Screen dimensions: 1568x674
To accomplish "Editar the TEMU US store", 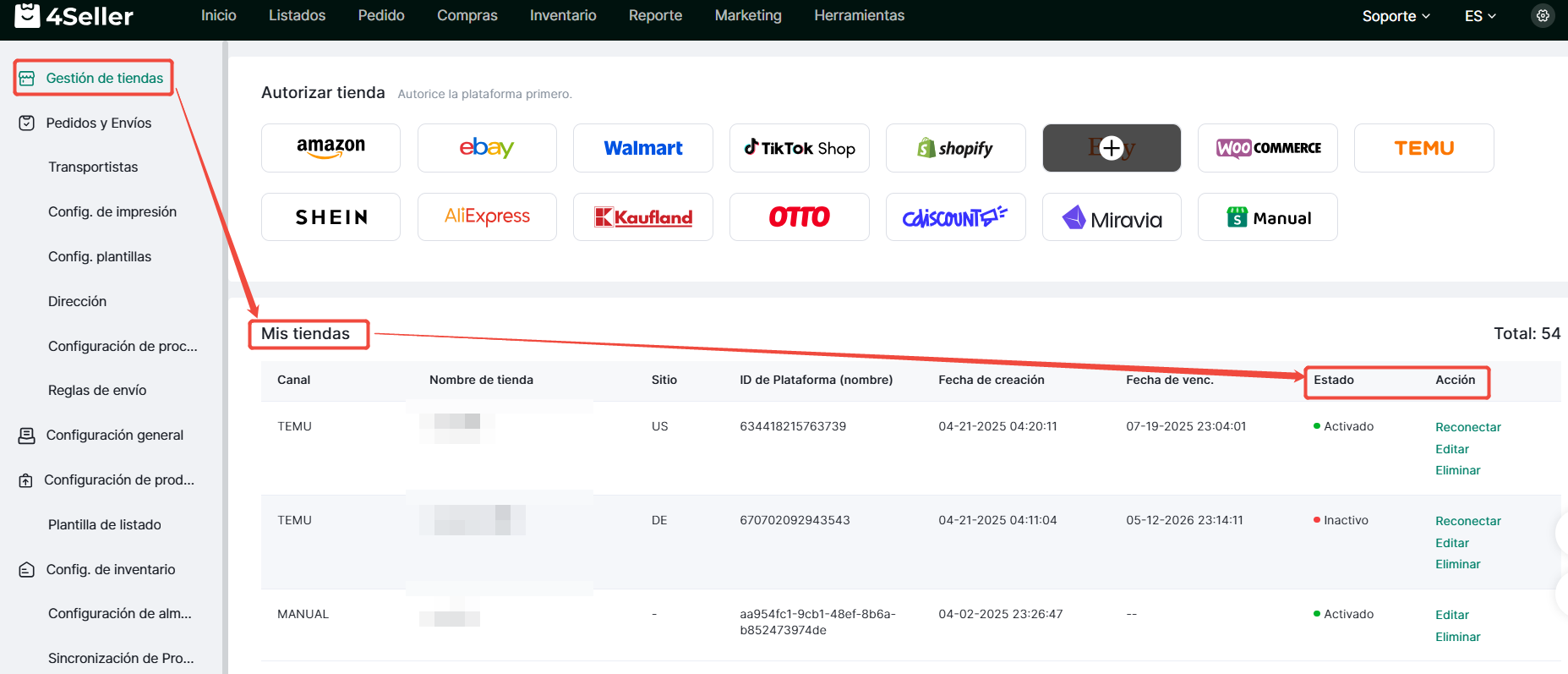I will 1452,449.
